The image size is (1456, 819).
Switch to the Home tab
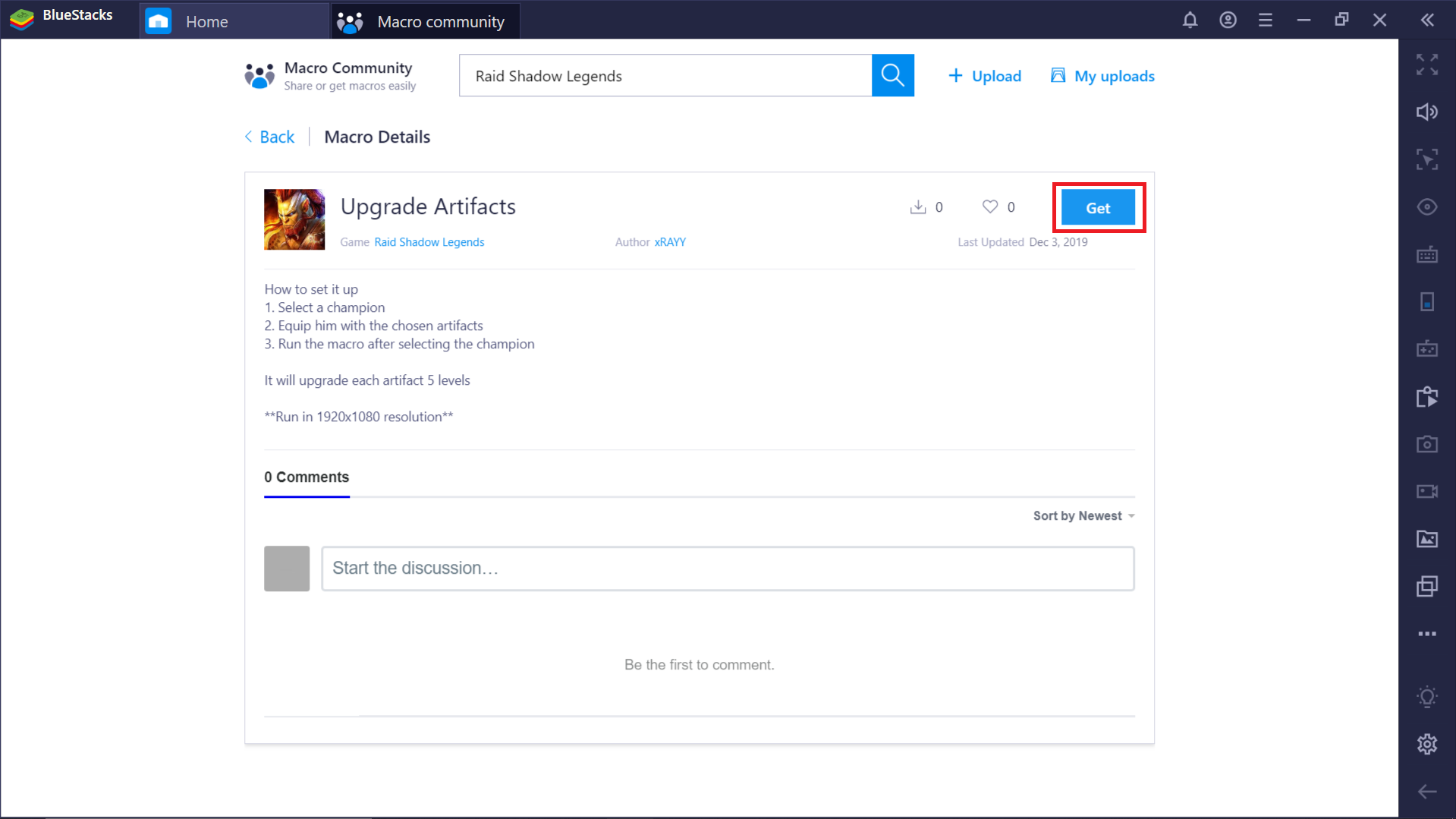pyautogui.click(x=234, y=21)
